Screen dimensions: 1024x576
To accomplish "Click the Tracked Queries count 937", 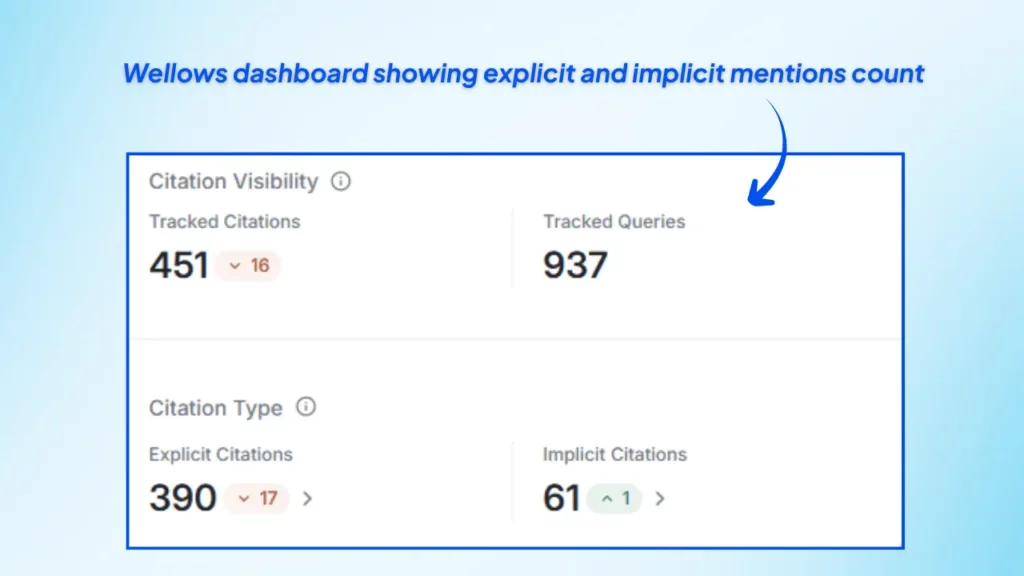I will coord(574,264).
